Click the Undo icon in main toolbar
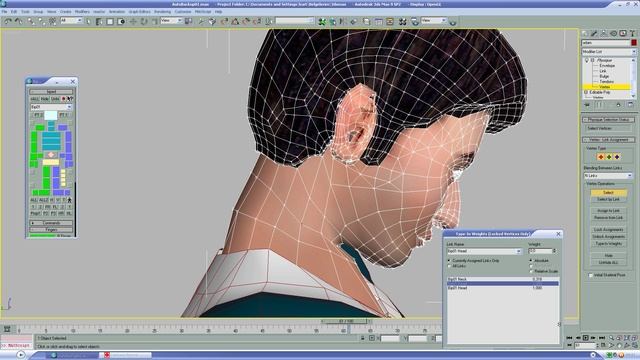Screen dimensions: 640x360 point(8,21)
